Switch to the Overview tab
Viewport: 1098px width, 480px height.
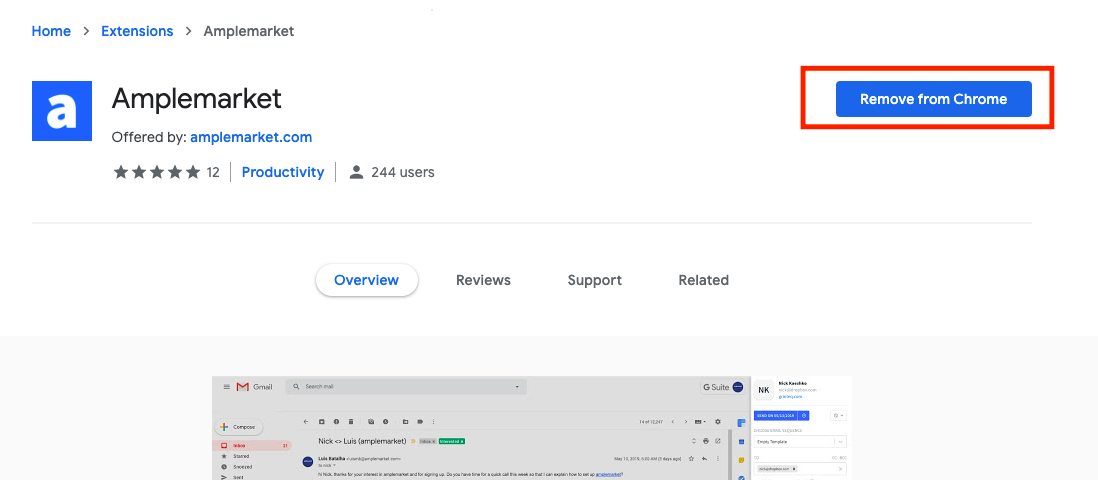point(366,280)
